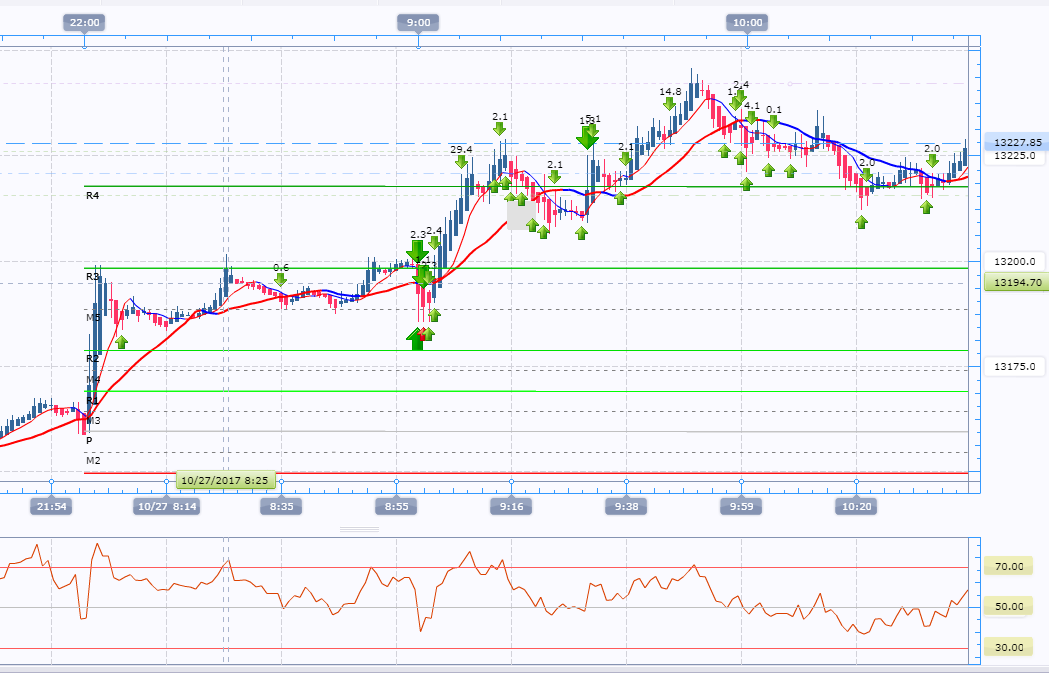Select the sell arrow labeled 4.1
Screen dimensions: 1049x673
click(x=751, y=118)
